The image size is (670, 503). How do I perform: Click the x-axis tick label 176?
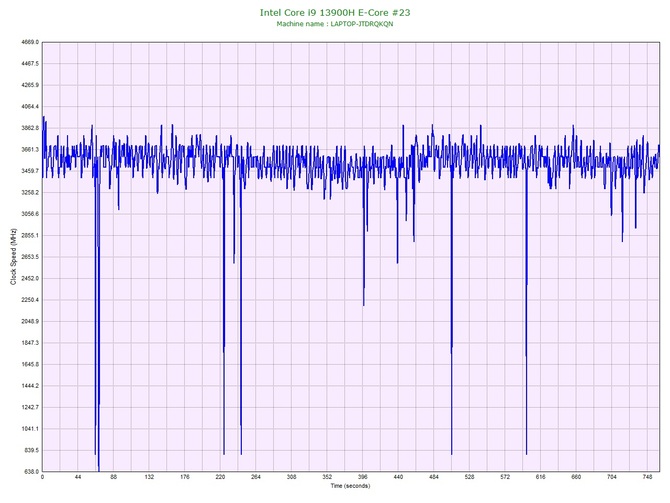point(185,477)
